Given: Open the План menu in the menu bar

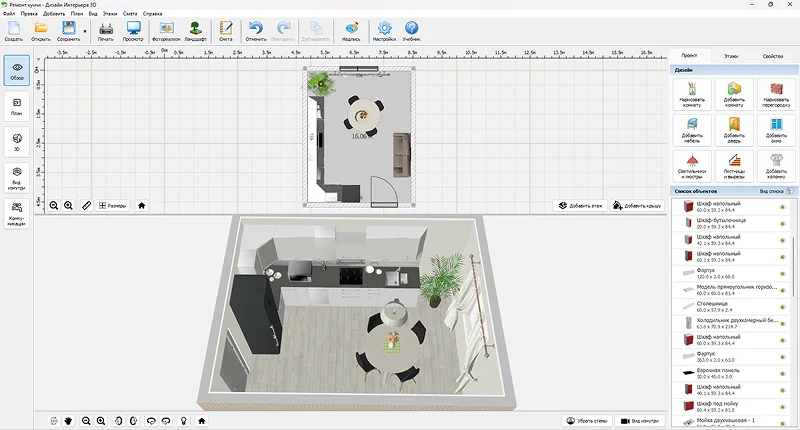Looking at the screenshot, I should [x=77, y=14].
